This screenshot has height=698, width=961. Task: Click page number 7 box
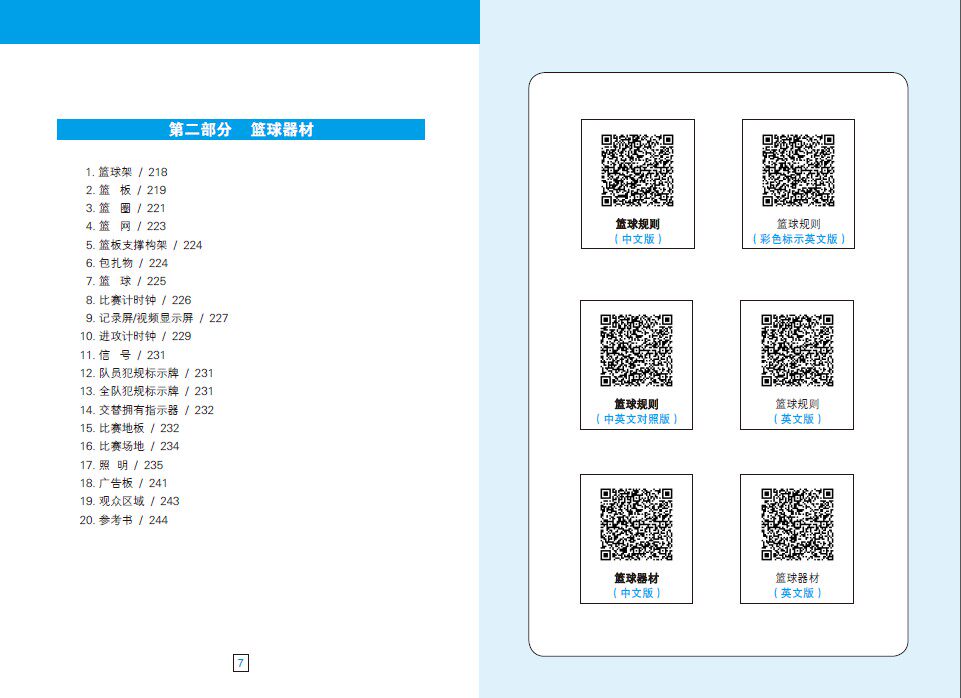(241, 662)
